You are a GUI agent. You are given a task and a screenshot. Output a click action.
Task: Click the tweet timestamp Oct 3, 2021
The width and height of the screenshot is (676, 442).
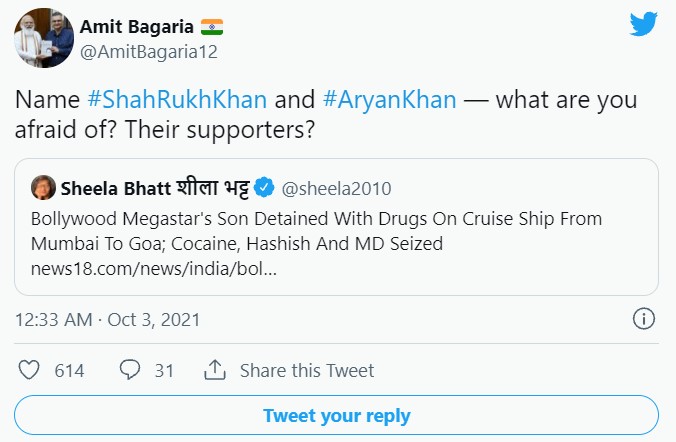(108, 320)
